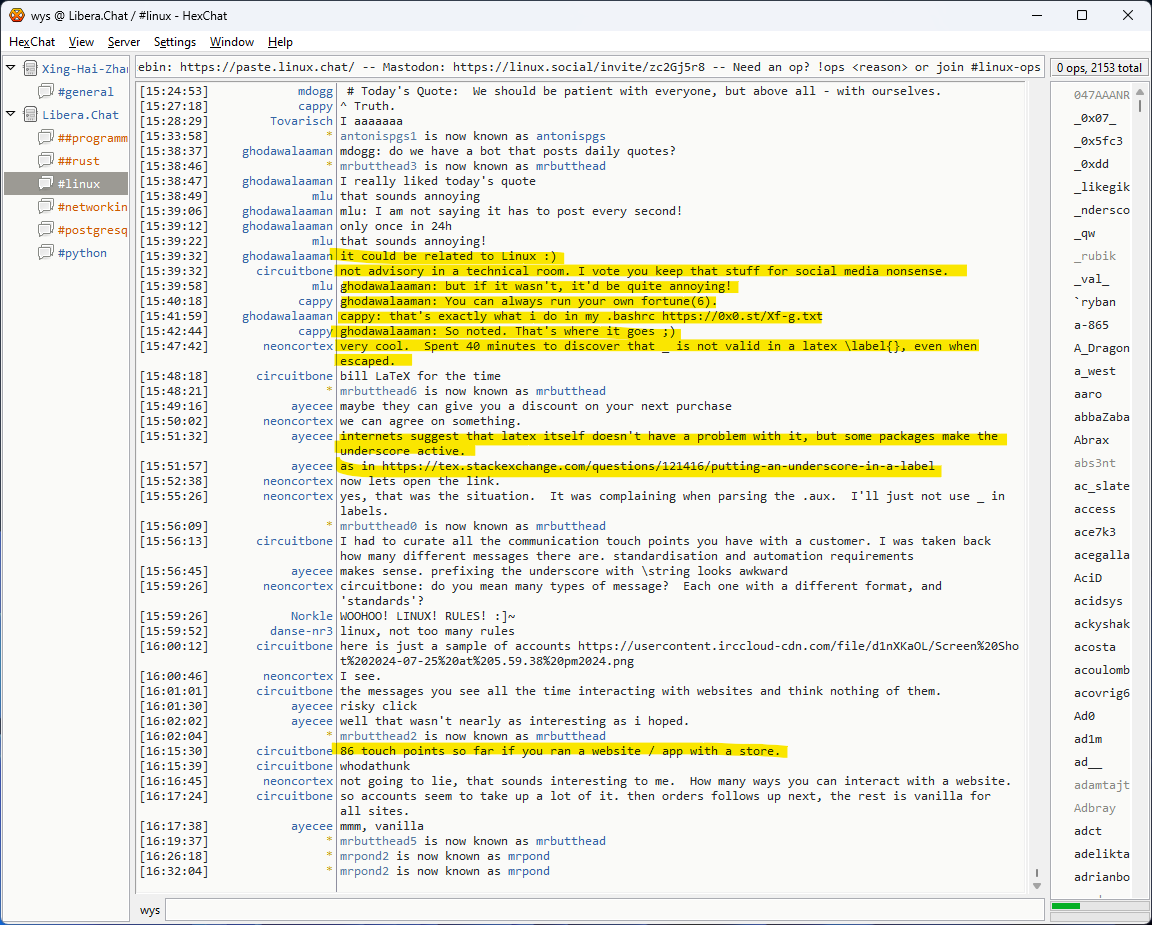Image resolution: width=1152 pixels, height=925 pixels.
Task: Click the #postgresql channel icon
Action: tap(46, 230)
